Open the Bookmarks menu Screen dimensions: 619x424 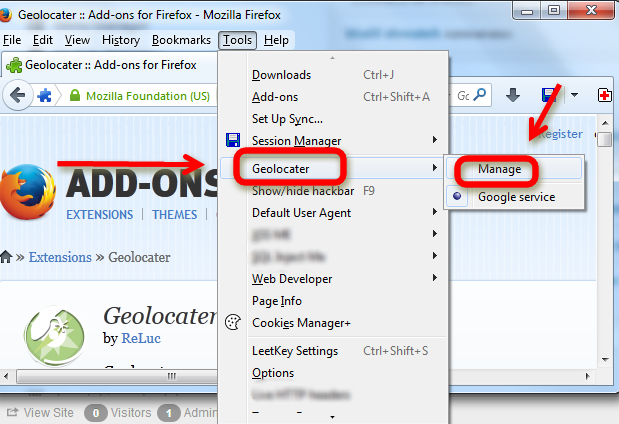click(x=181, y=40)
